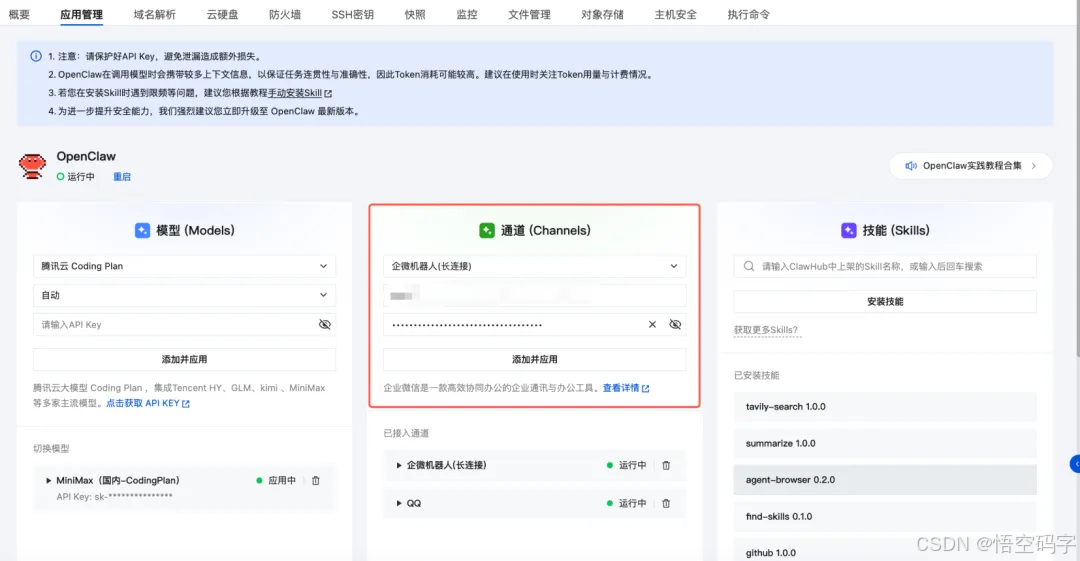
Task: Click 添加并应用 in the Channels panel
Action: (534, 359)
